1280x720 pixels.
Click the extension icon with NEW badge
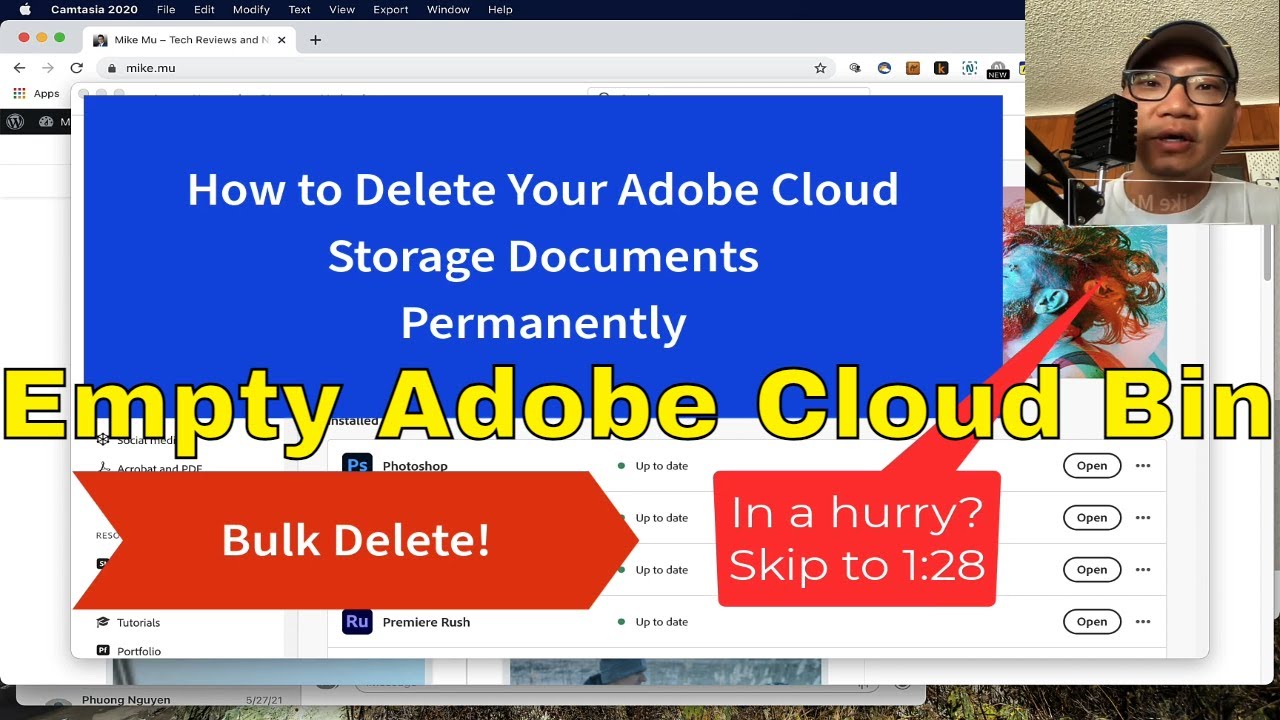pos(997,69)
